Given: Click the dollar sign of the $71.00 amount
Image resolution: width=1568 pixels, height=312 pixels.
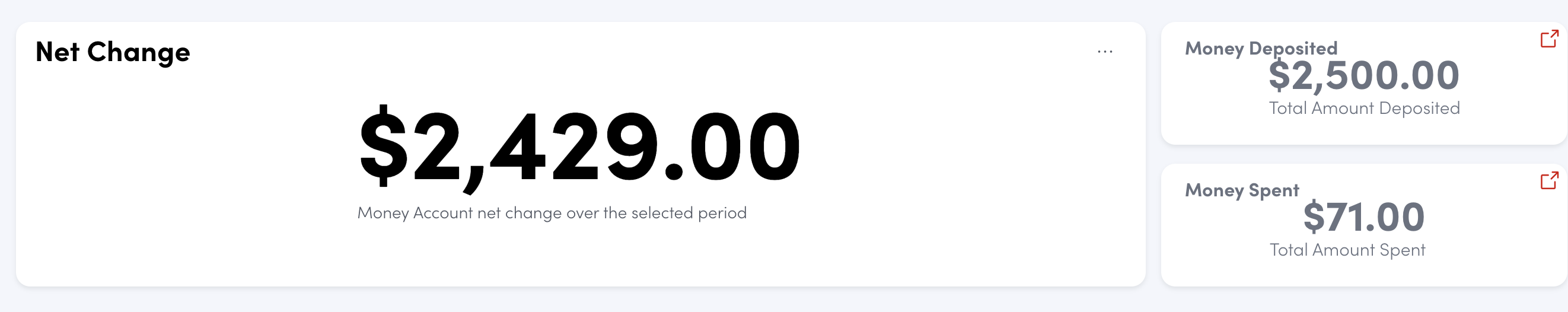Looking at the screenshot, I should tap(1314, 217).
